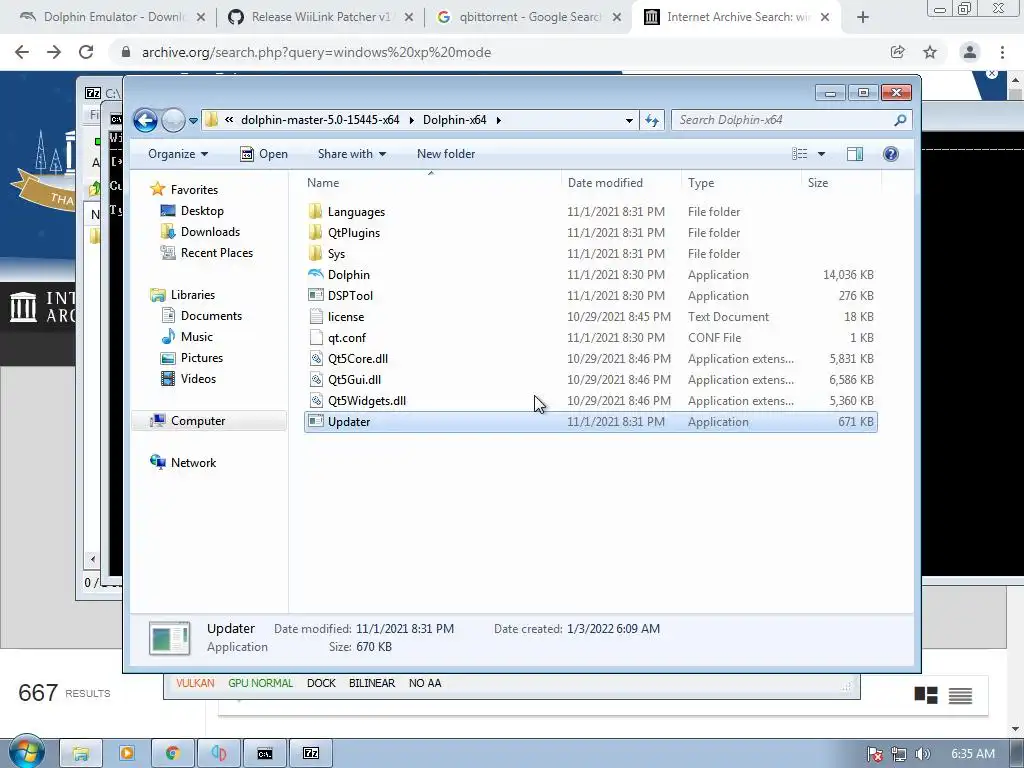This screenshot has width=1024, height=768.
Task: Sort files by Name column
Action: [x=323, y=183]
